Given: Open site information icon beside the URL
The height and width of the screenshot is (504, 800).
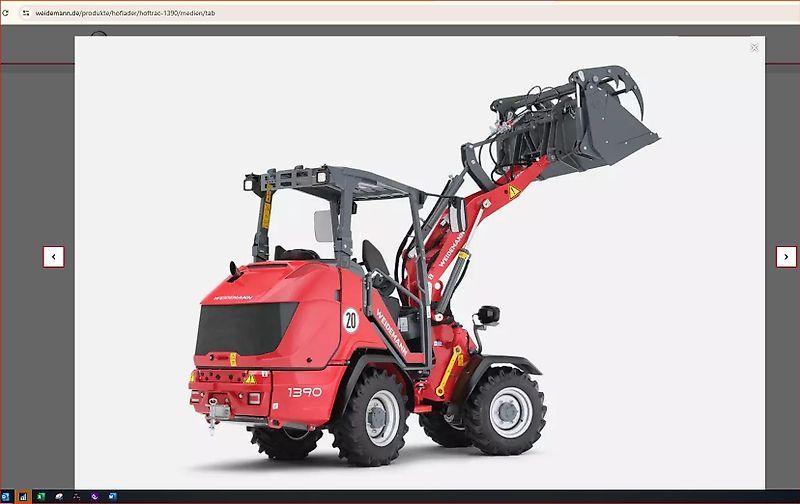Looking at the screenshot, I should pos(26,13).
